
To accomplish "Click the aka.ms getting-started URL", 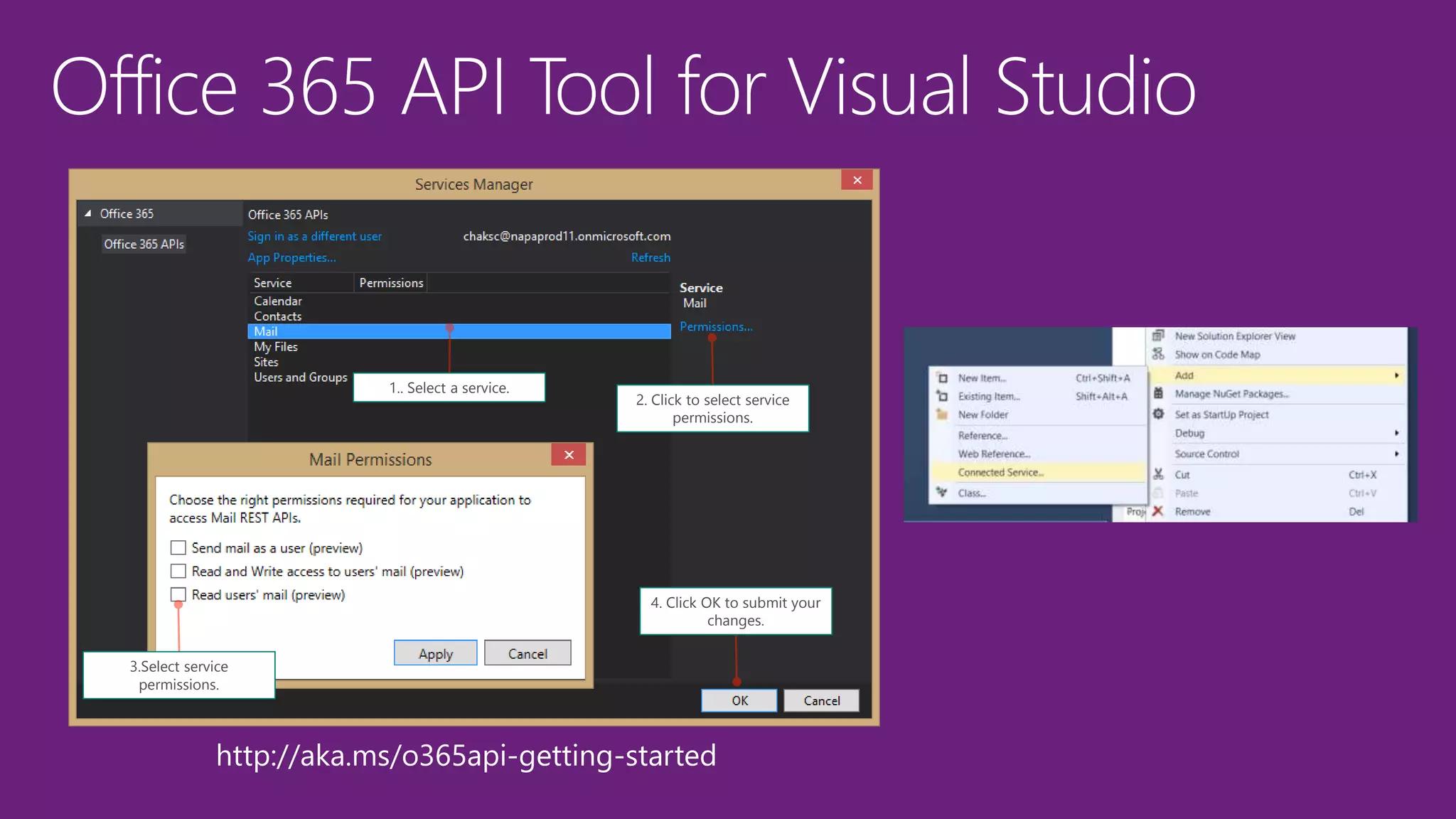I will (x=466, y=756).
